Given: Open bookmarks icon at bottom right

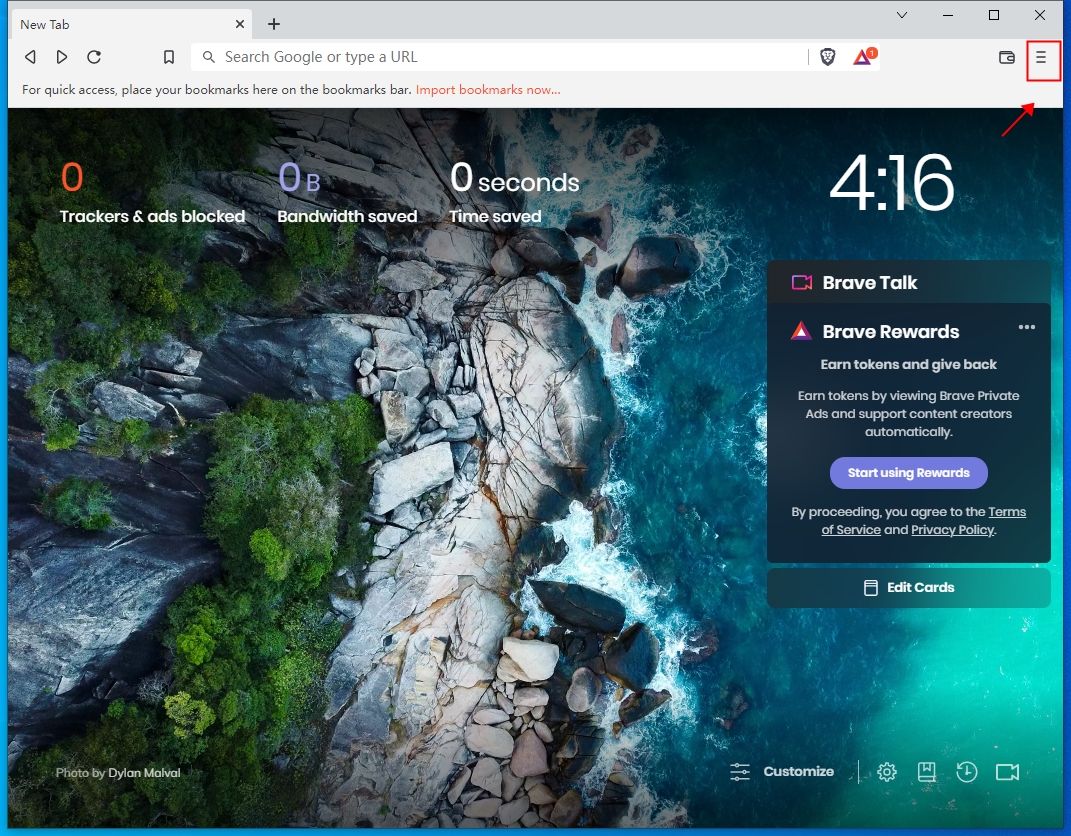Looking at the screenshot, I should tap(927, 772).
